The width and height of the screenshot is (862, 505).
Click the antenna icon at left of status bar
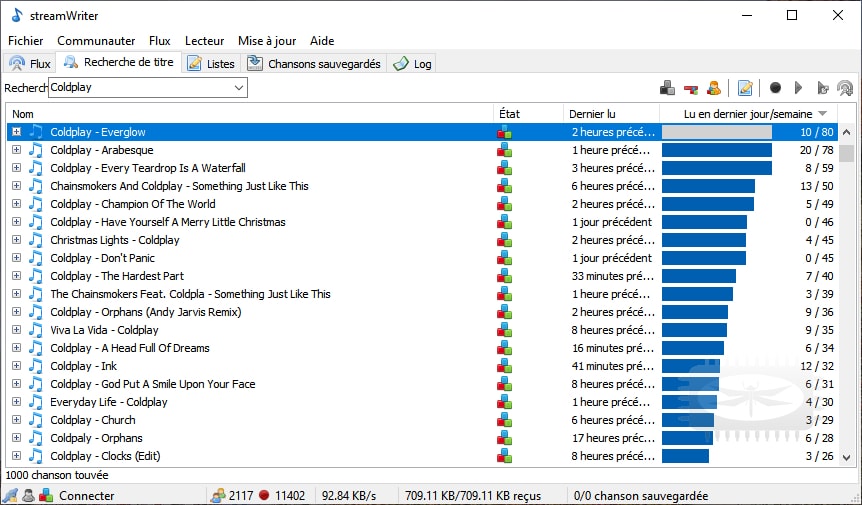click(x=10, y=495)
